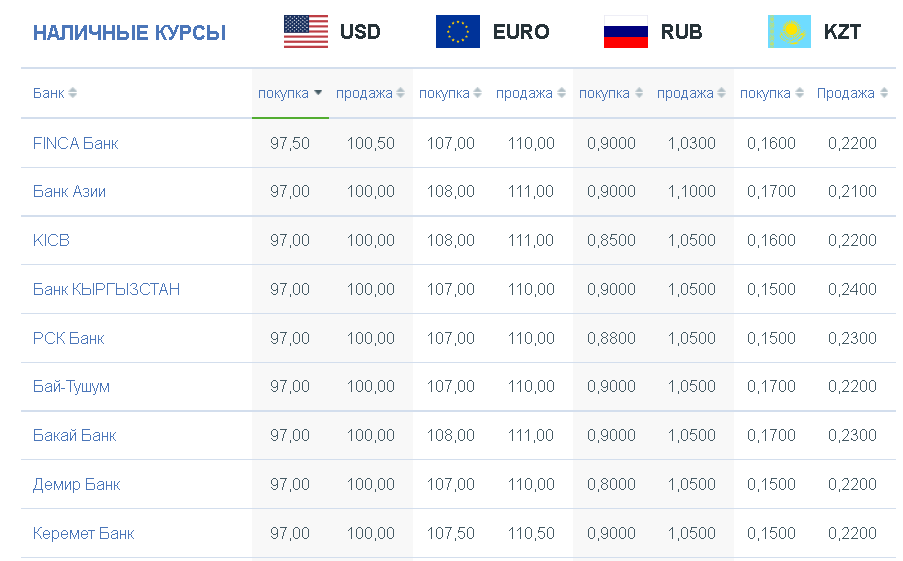Click the USA flag icon
903x561 pixels.
tap(306, 31)
